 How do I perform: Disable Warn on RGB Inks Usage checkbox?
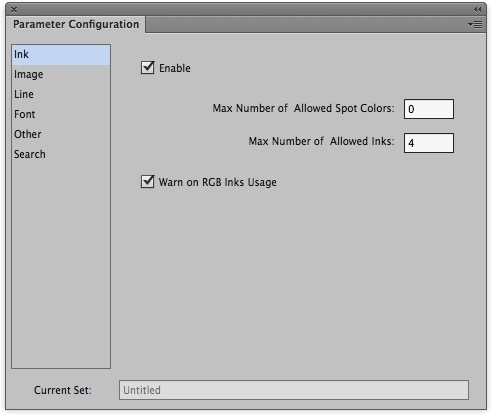click(x=147, y=182)
